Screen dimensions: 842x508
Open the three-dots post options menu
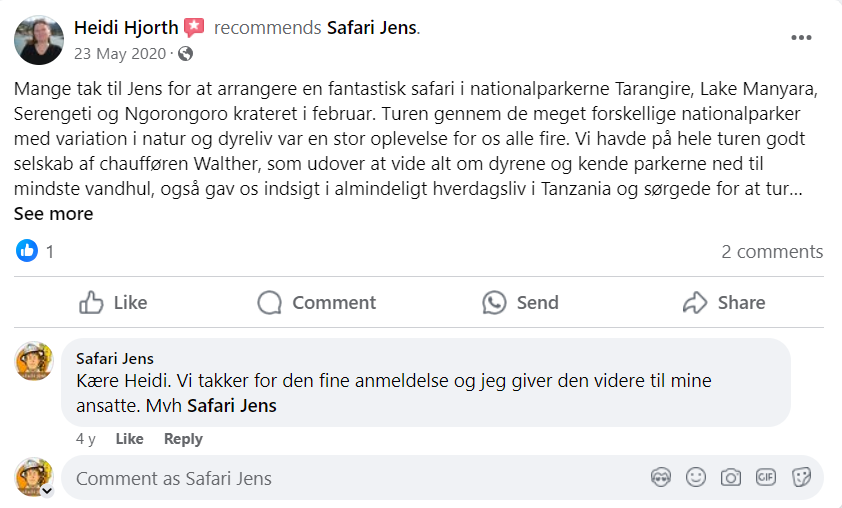[x=801, y=38]
